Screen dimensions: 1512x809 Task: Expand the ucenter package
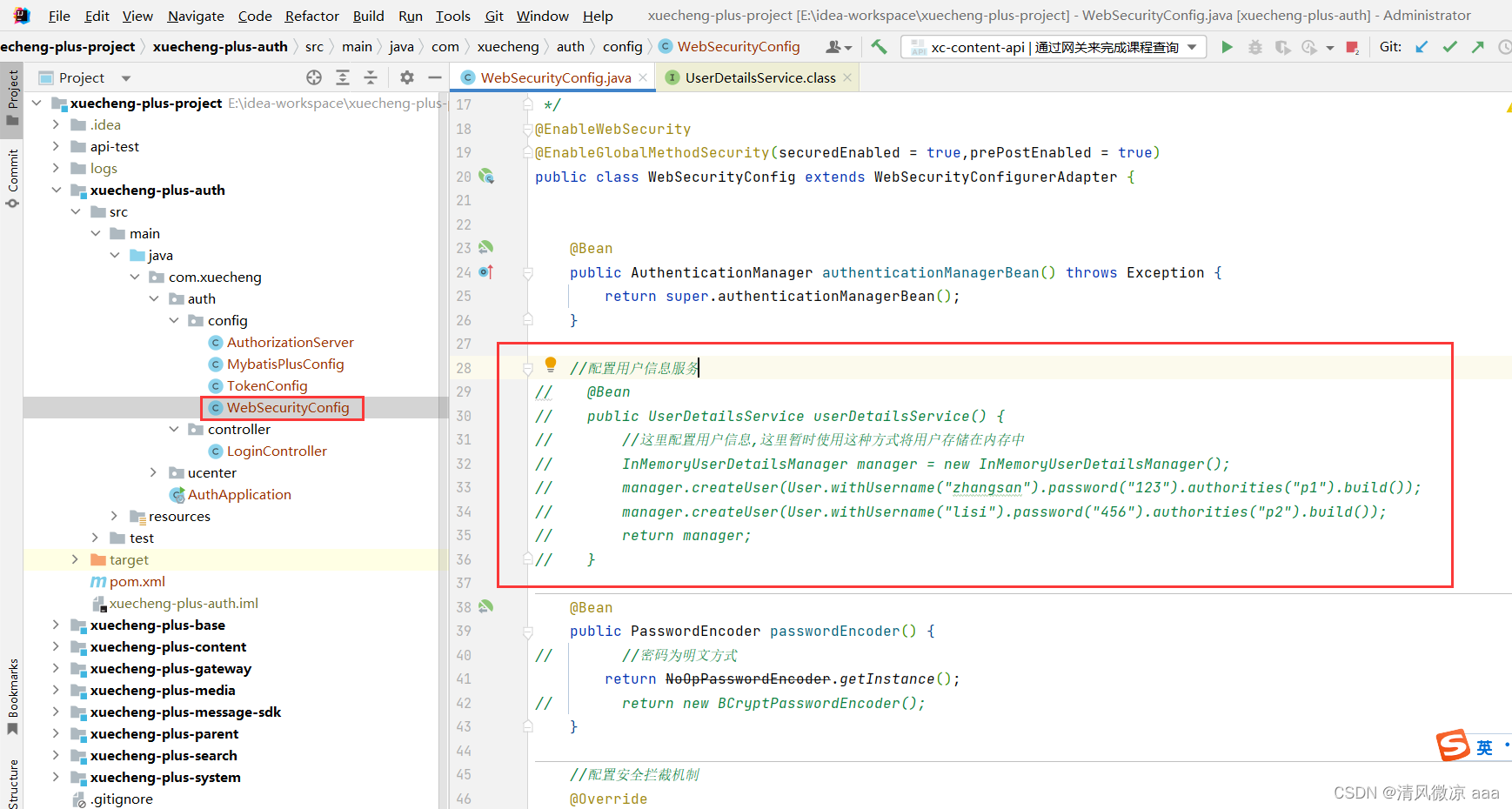154,472
